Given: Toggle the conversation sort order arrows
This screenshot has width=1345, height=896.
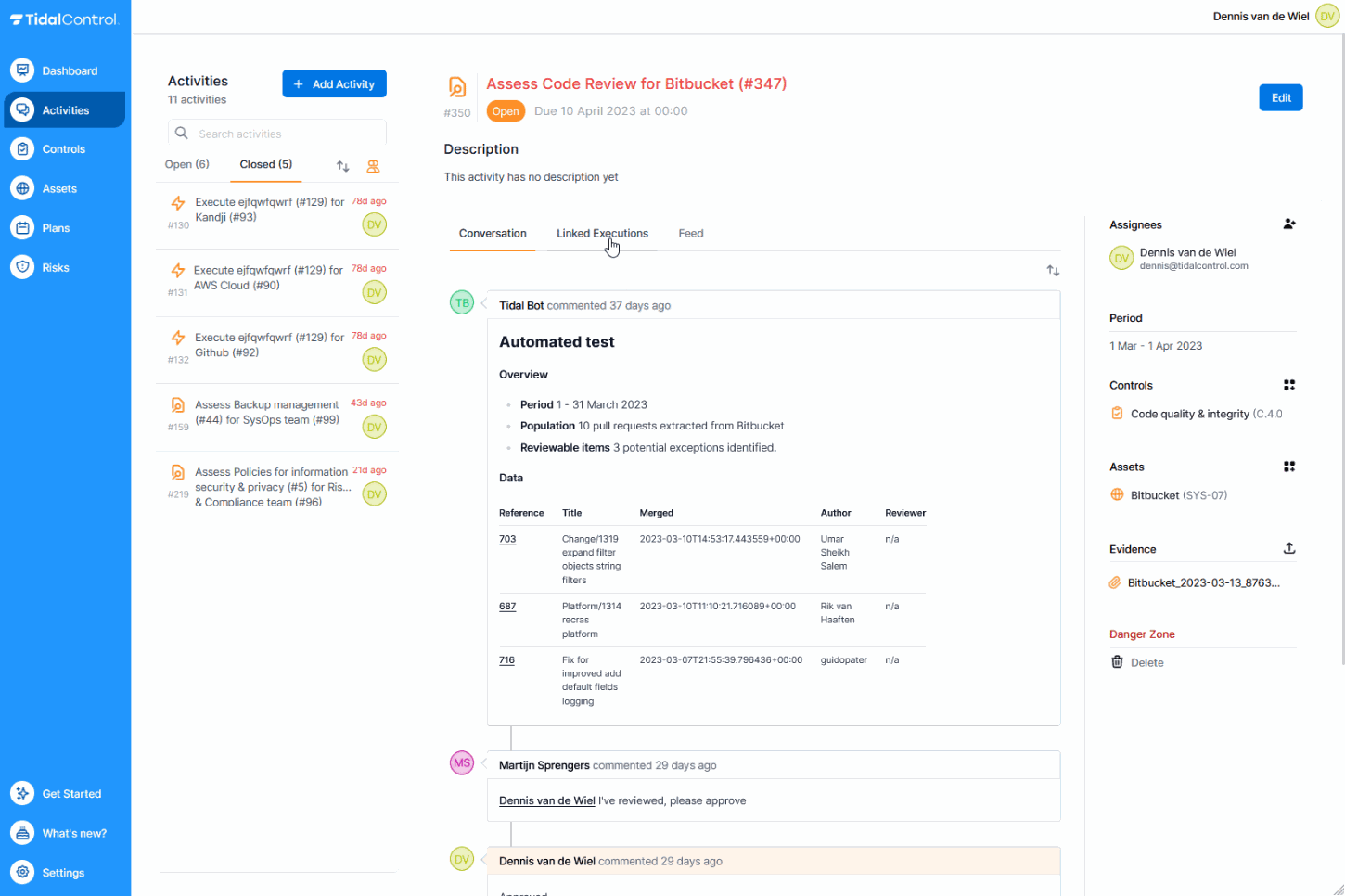Looking at the screenshot, I should pyautogui.click(x=1052, y=270).
